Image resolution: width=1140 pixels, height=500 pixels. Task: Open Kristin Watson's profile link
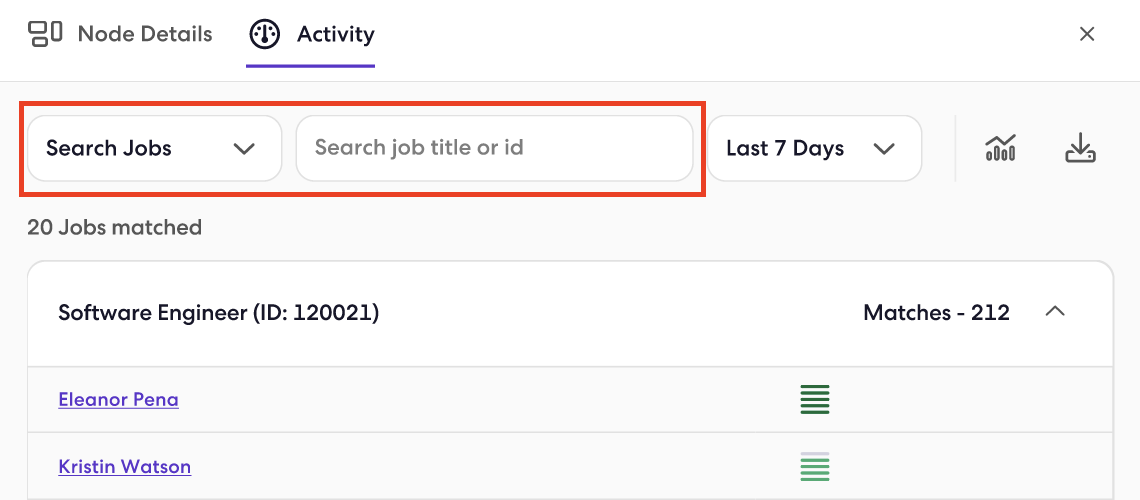click(x=124, y=466)
